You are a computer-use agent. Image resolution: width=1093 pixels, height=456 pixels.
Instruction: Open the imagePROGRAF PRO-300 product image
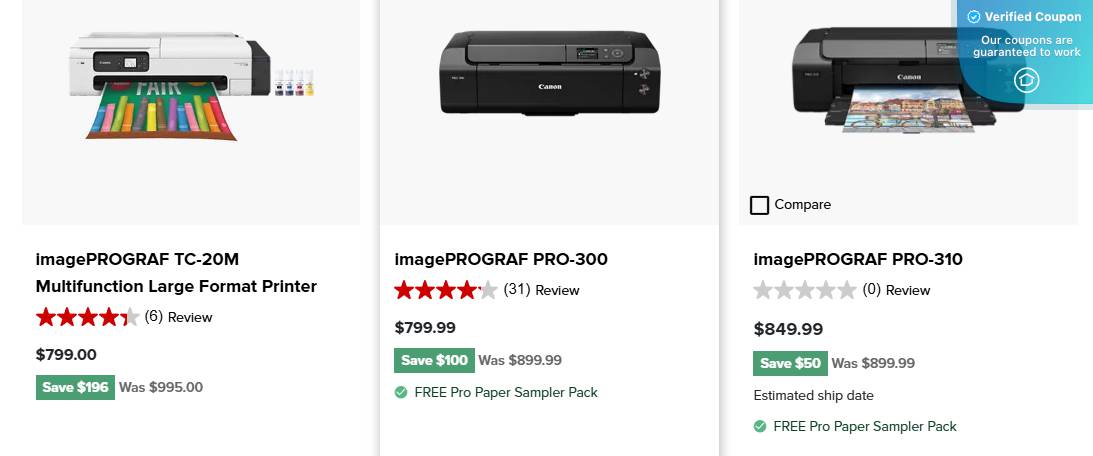[549, 75]
